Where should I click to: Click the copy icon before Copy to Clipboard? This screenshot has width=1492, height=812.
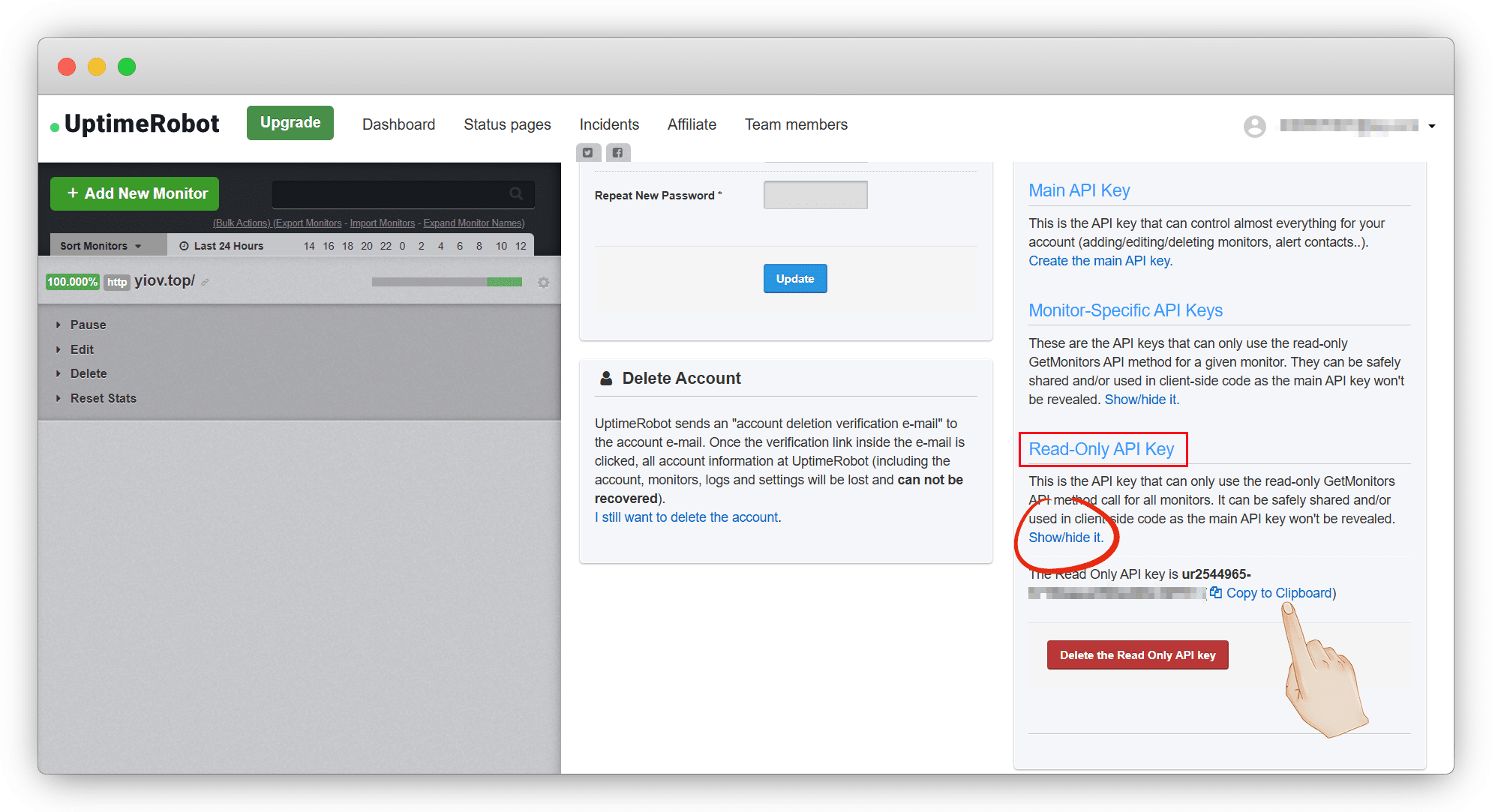coord(1216,593)
